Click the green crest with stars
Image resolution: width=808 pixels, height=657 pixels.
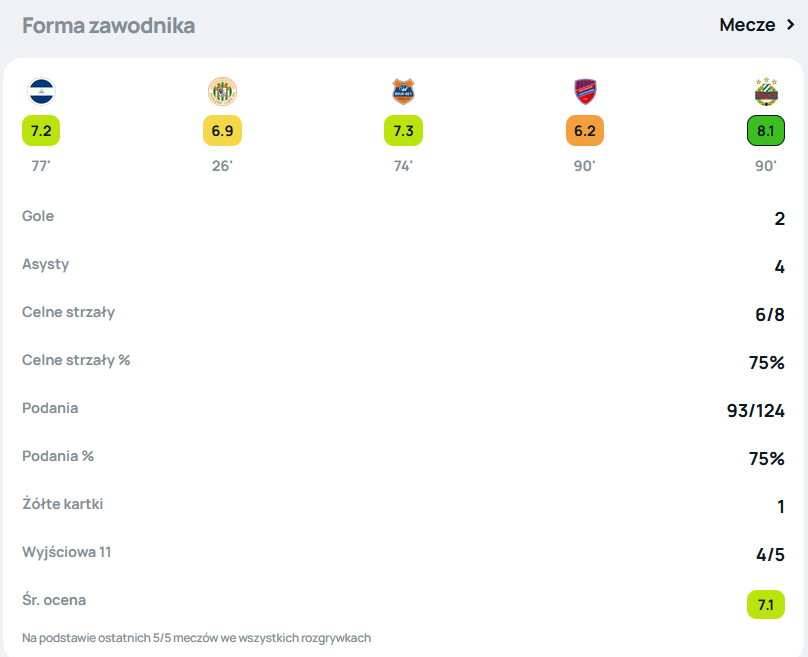766,92
